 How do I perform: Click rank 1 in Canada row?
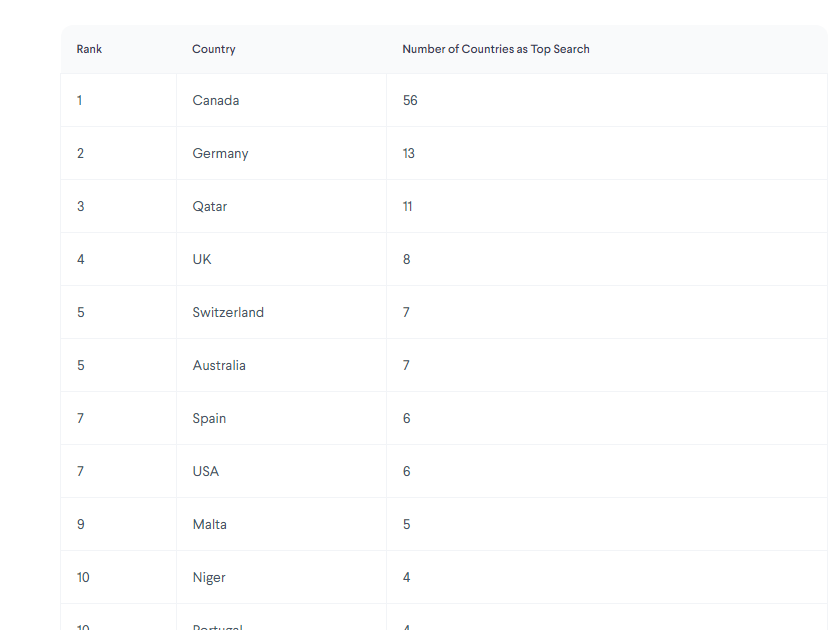79,101
